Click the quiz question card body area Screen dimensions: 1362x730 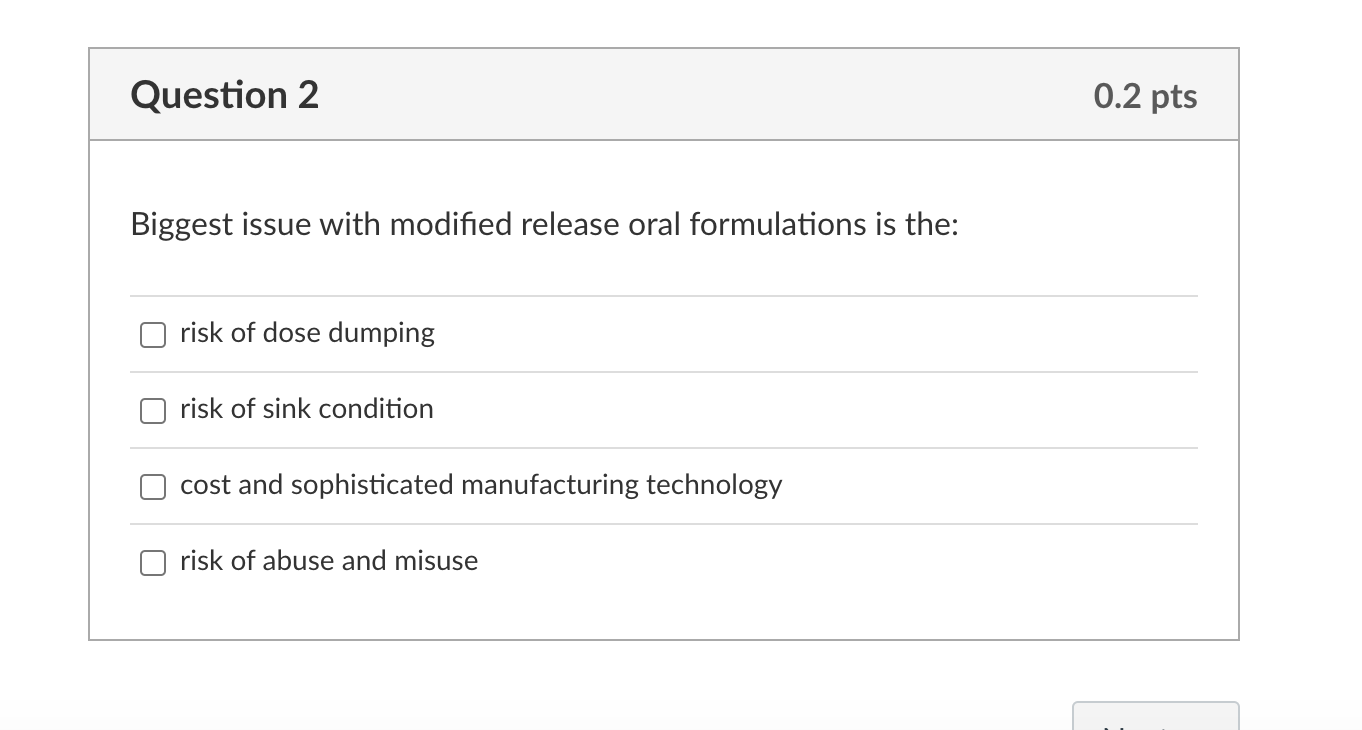pos(662,390)
